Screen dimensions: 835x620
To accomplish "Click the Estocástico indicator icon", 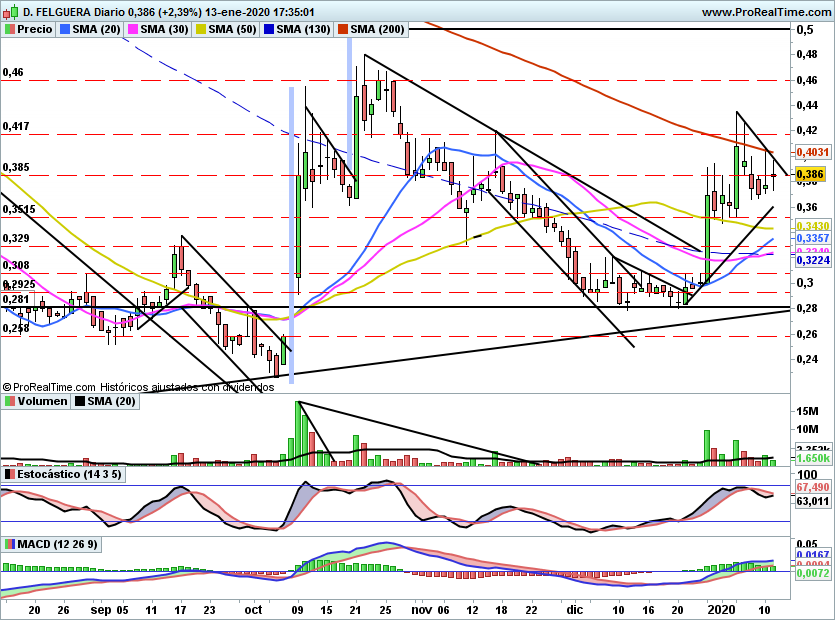I will 10,475.
